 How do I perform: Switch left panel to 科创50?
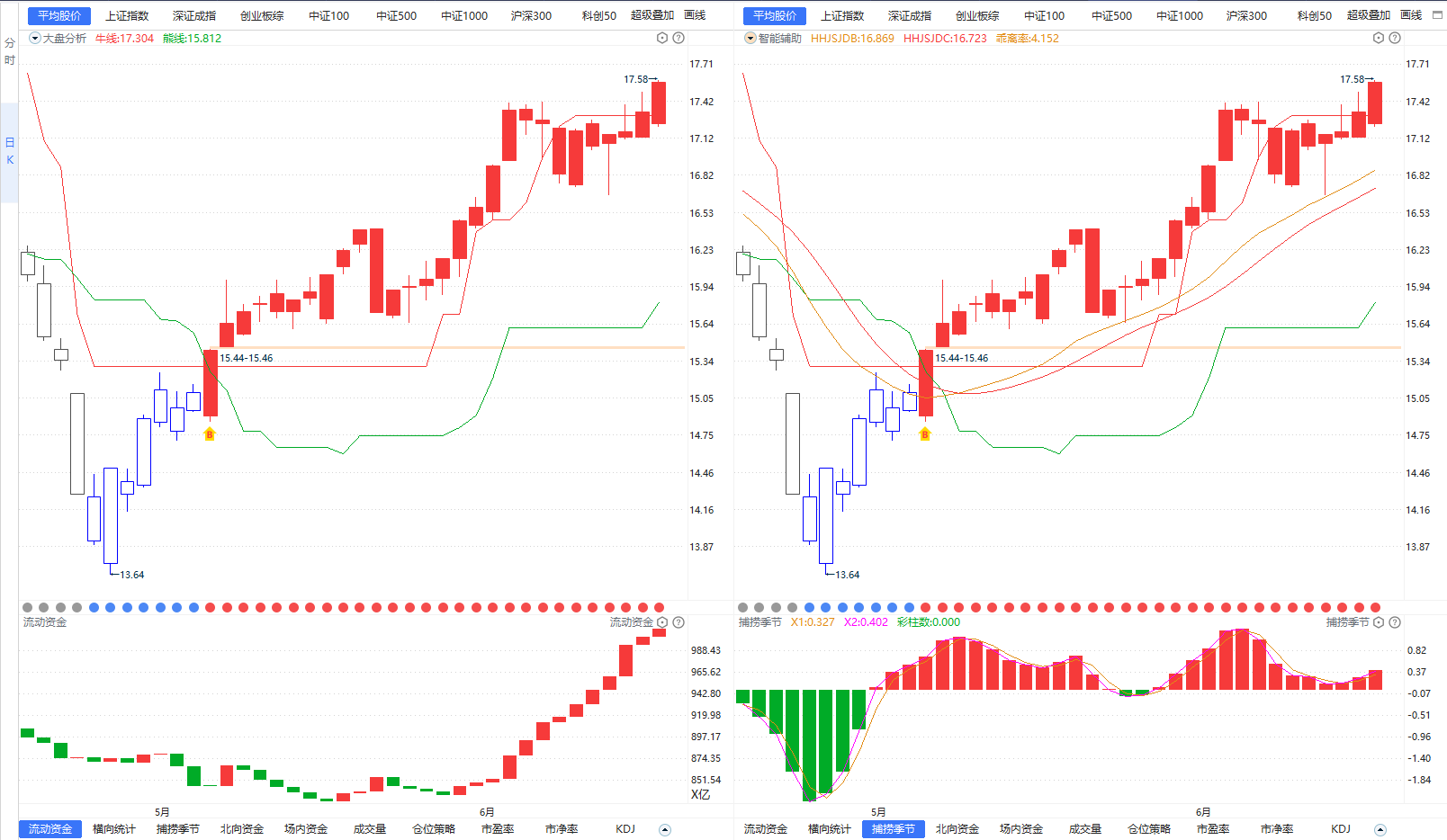[x=598, y=16]
